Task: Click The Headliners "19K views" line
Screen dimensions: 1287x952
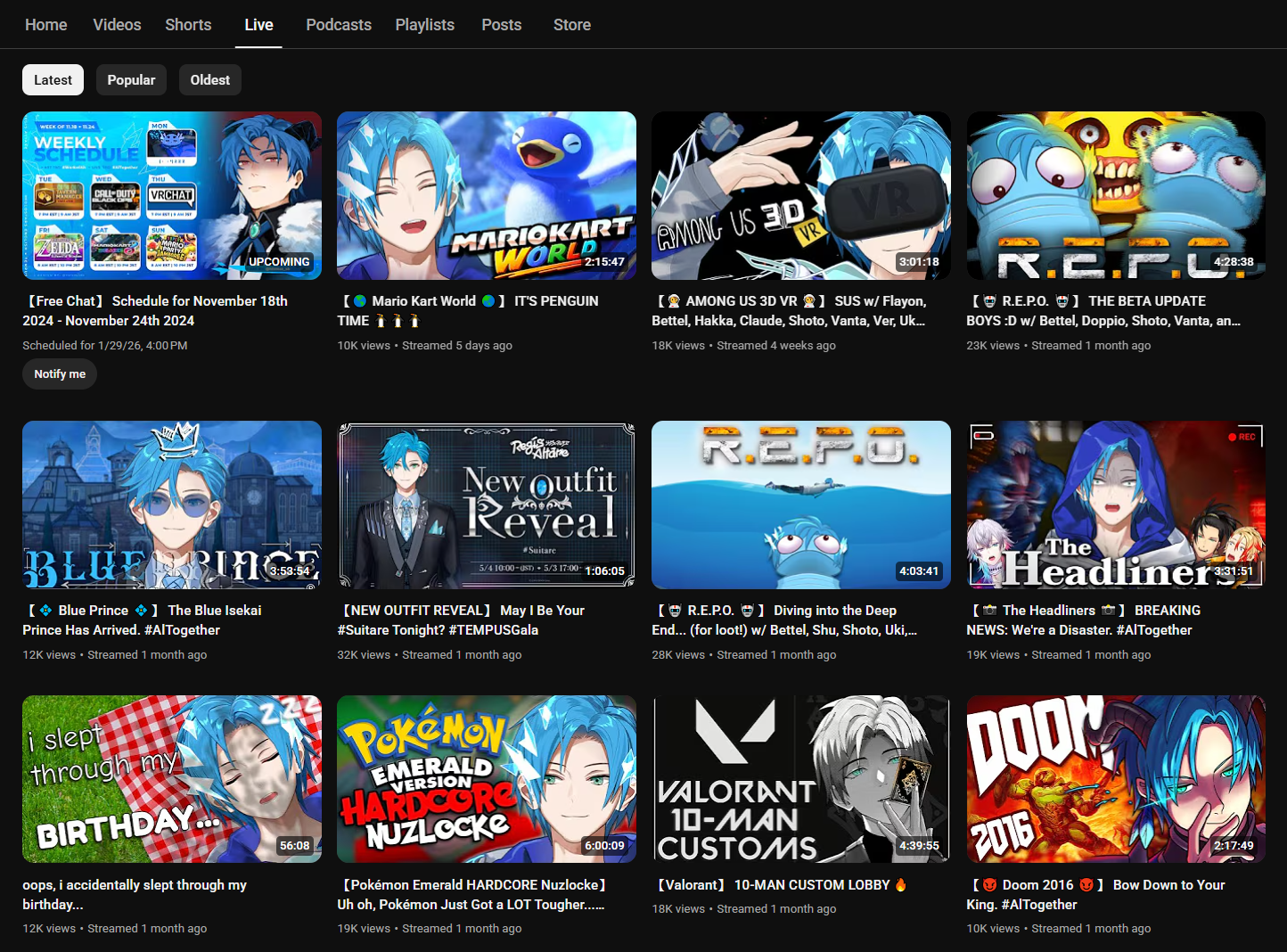Action: pos(1059,655)
